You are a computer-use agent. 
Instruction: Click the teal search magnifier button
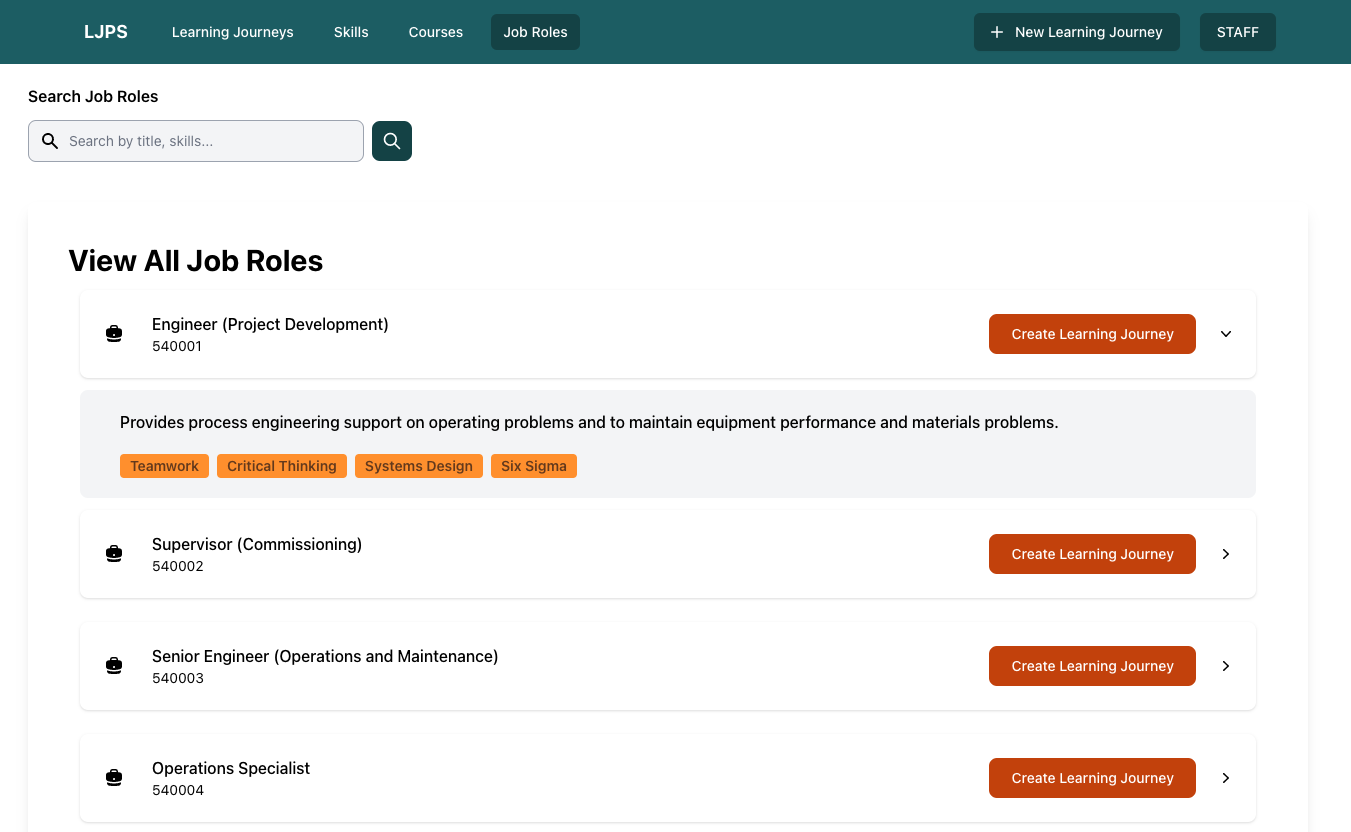click(x=392, y=141)
